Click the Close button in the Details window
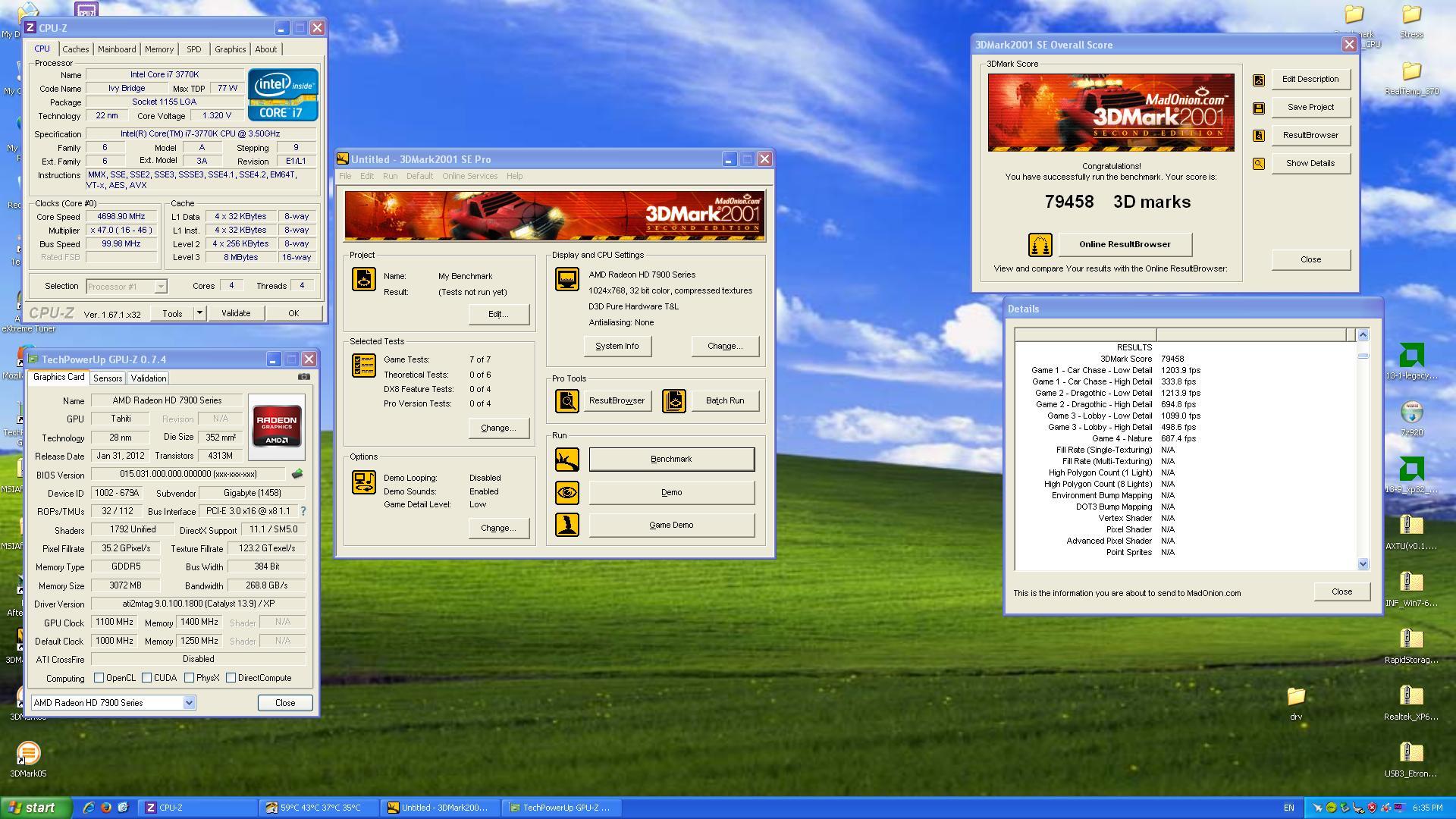Image resolution: width=1456 pixels, height=819 pixels. (x=1341, y=592)
